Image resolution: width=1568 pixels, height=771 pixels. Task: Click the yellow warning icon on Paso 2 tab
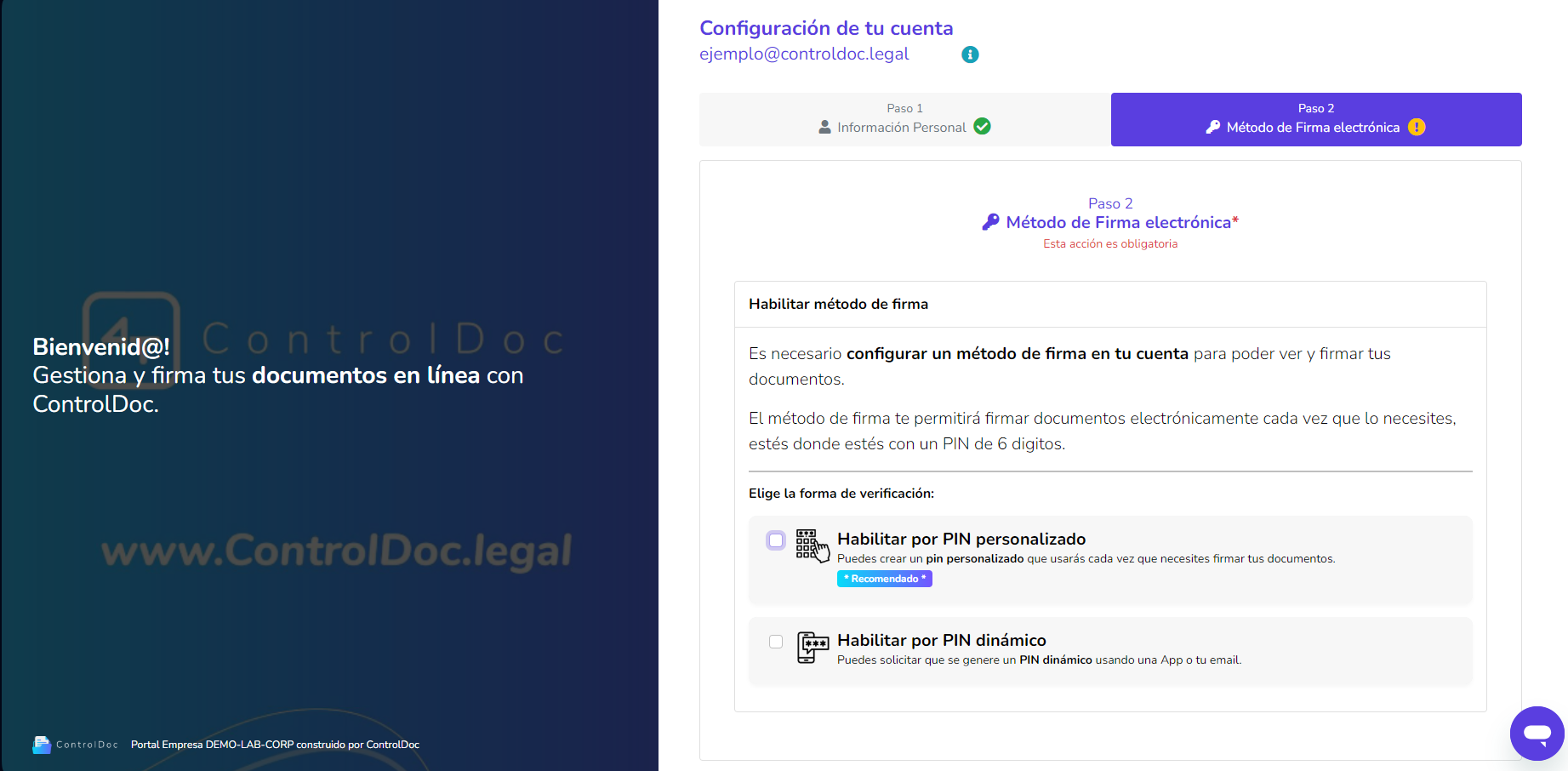tap(1417, 127)
